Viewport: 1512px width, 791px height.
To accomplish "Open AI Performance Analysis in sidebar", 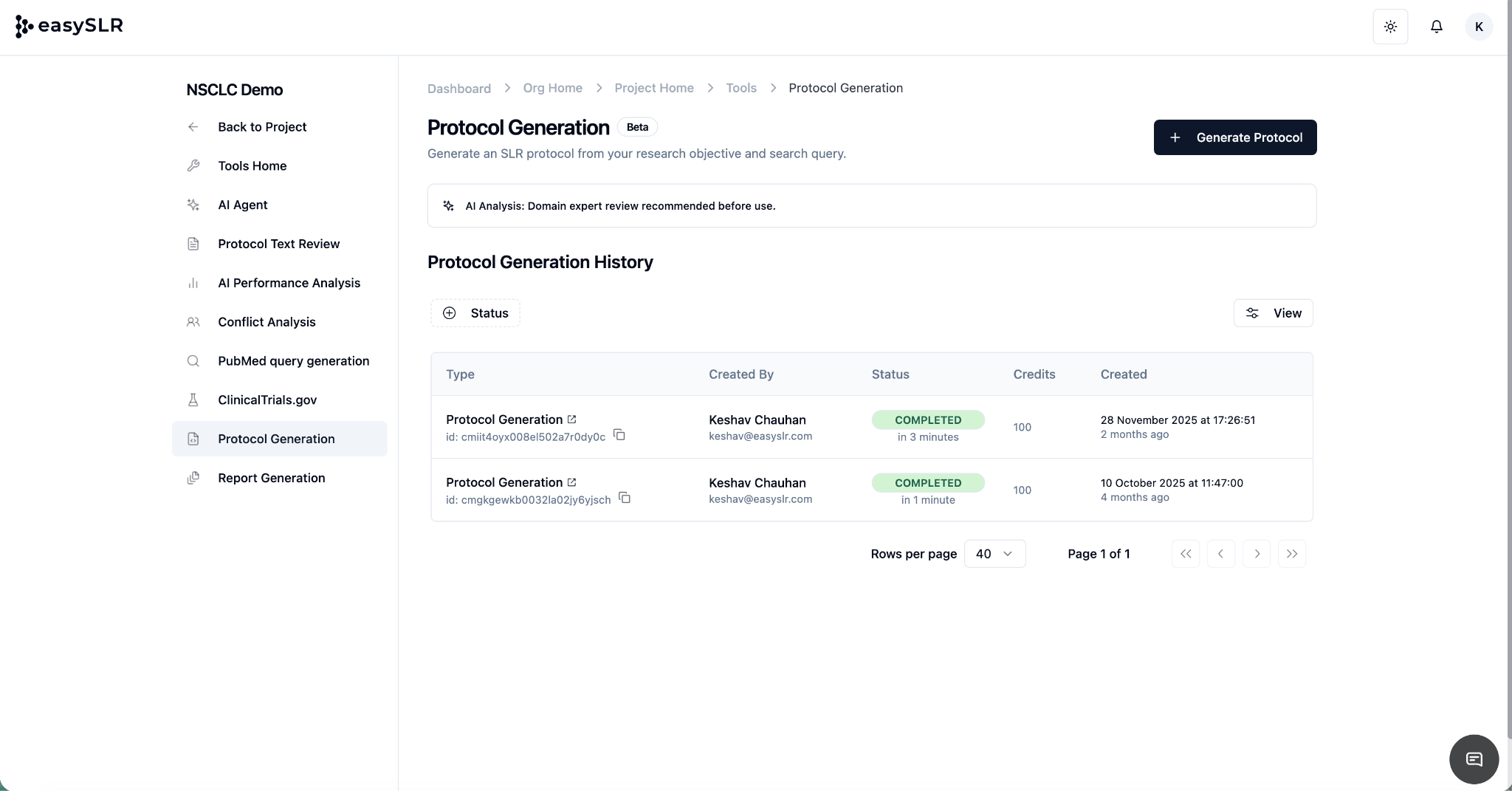I will (289, 283).
